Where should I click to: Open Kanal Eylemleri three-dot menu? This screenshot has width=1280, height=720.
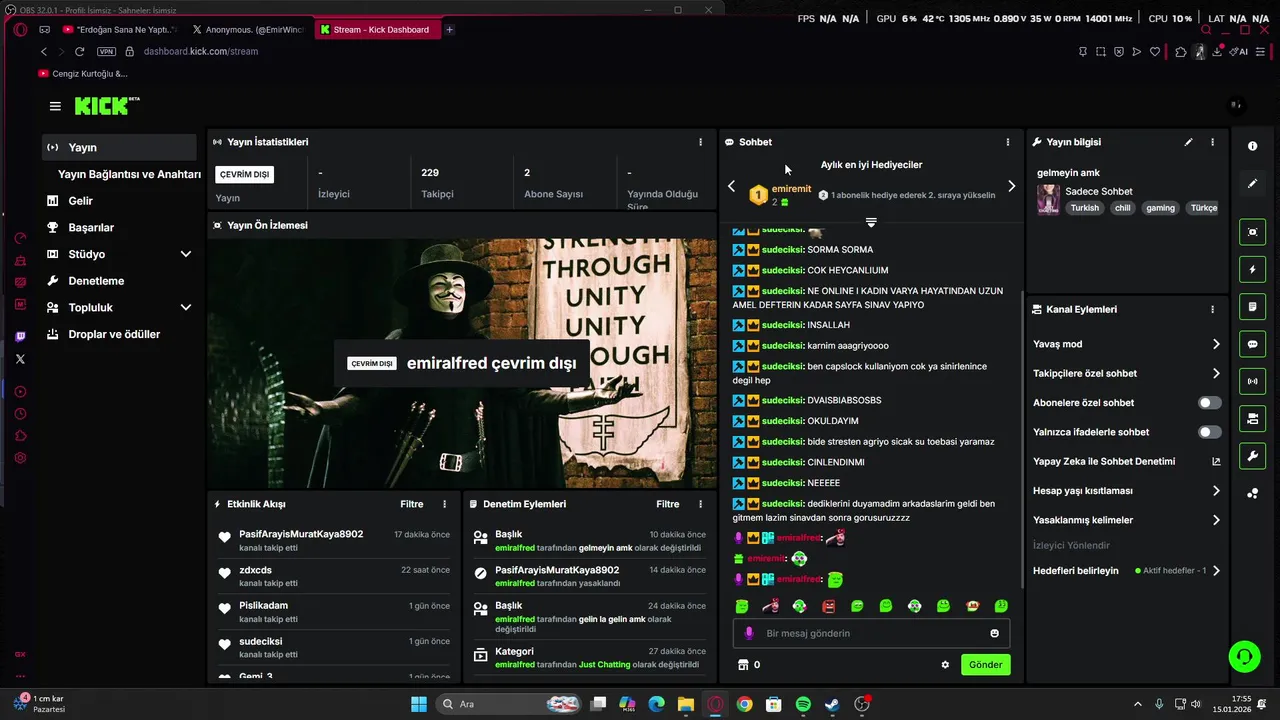click(1213, 310)
